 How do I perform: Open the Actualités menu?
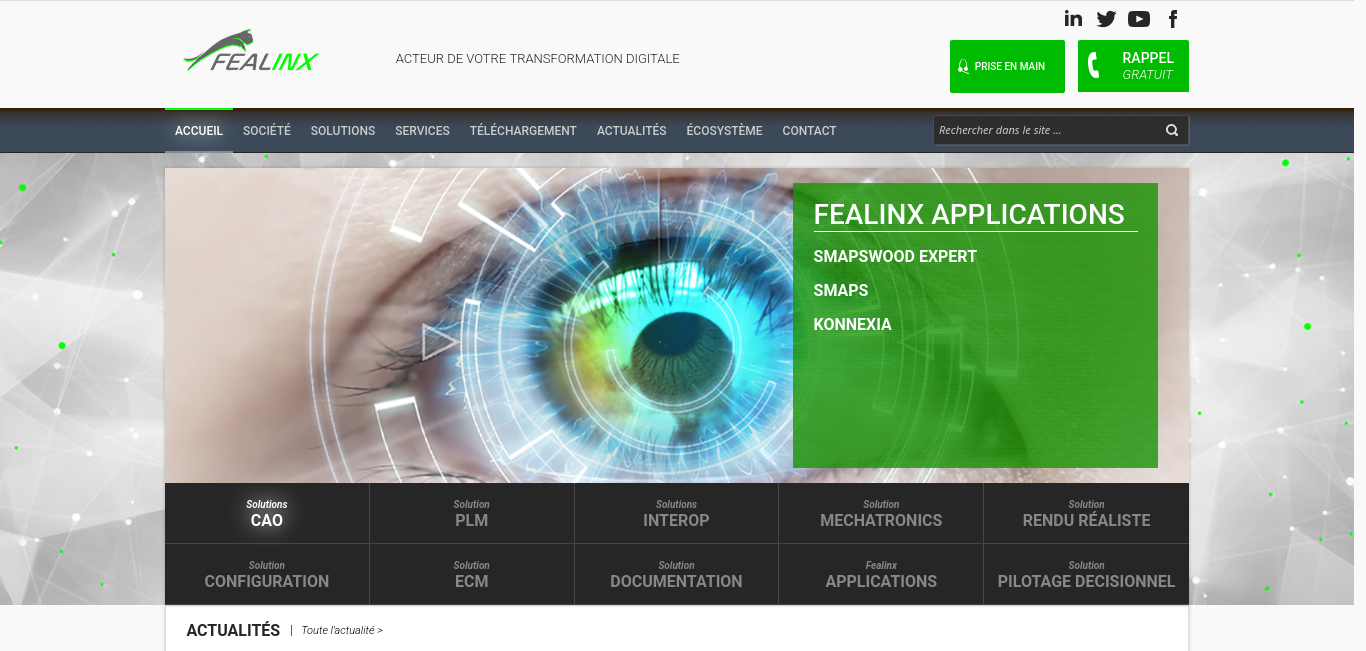632,131
